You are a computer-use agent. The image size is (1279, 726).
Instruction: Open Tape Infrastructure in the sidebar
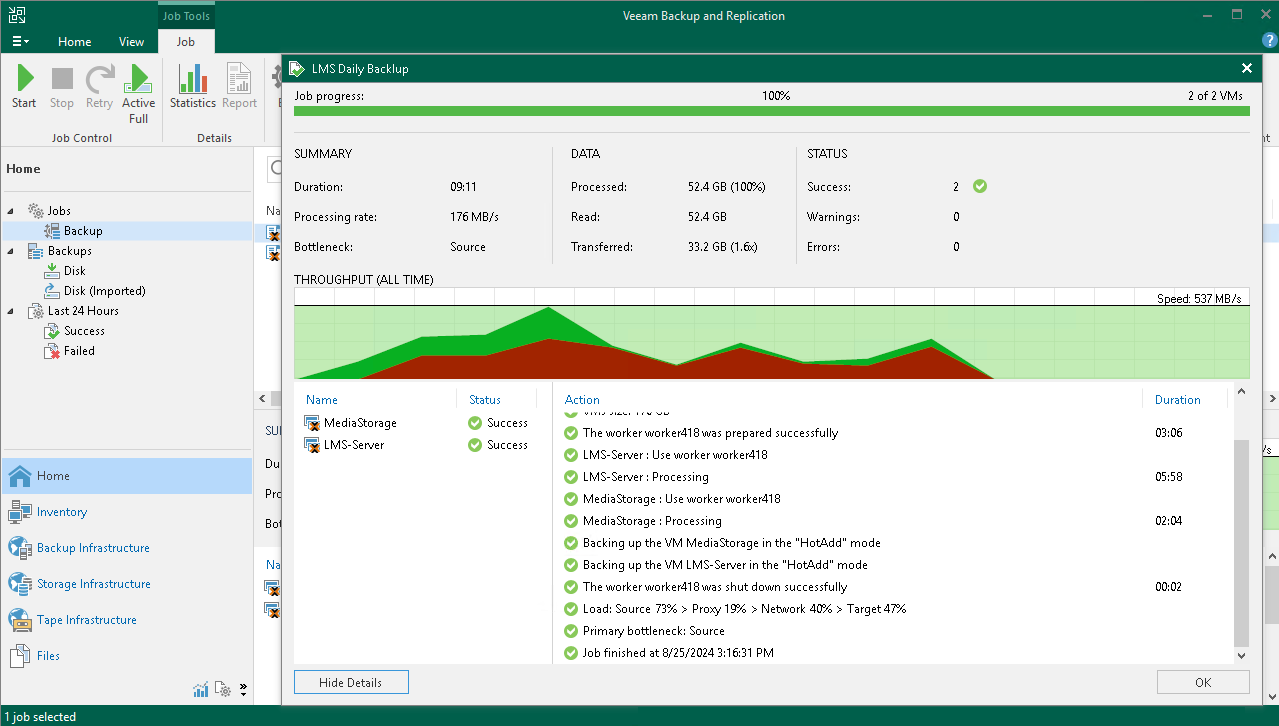pyautogui.click(x=126, y=620)
